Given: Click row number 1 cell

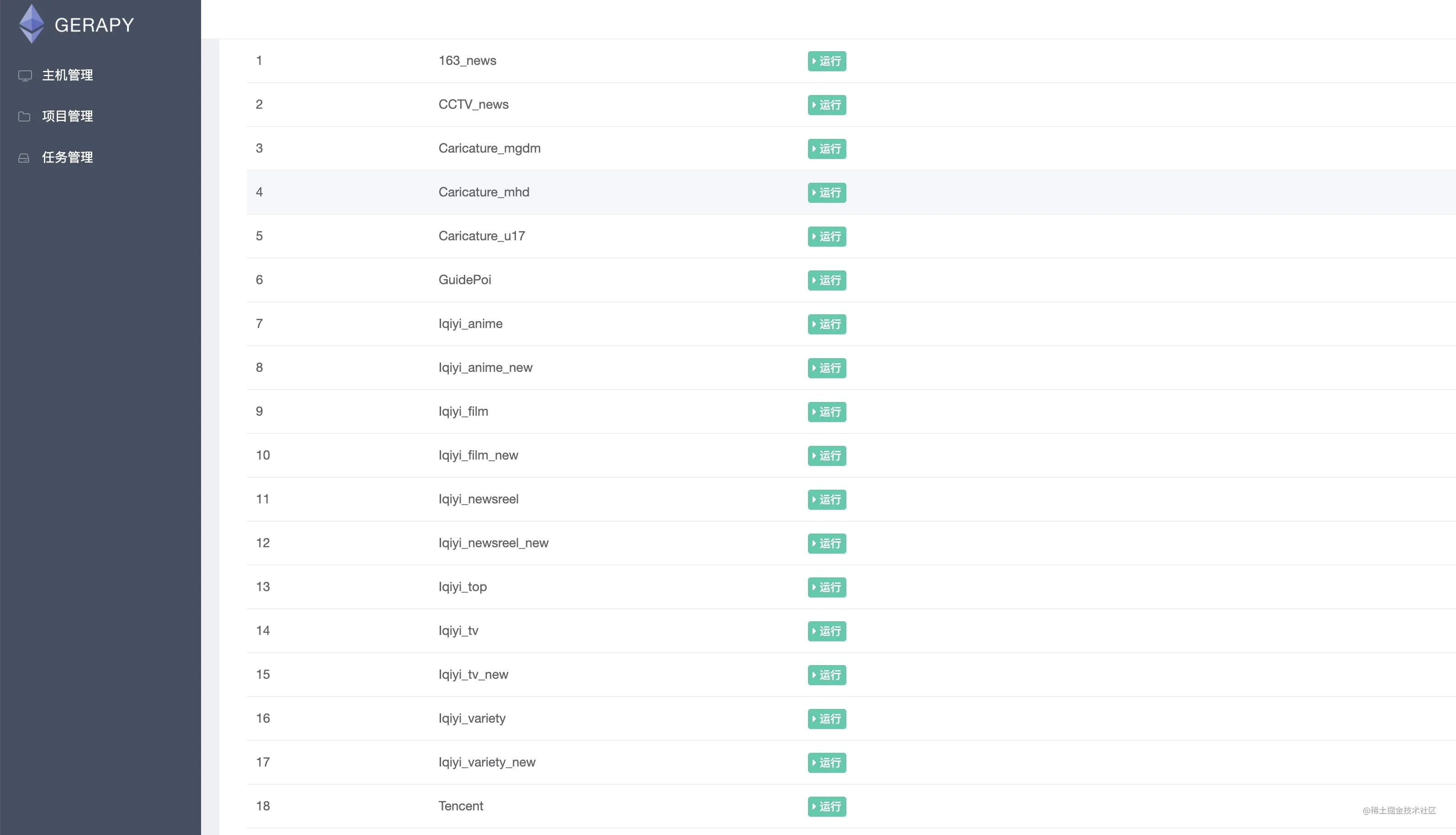Looking at the screenshot, I should [x=259, y=61].
